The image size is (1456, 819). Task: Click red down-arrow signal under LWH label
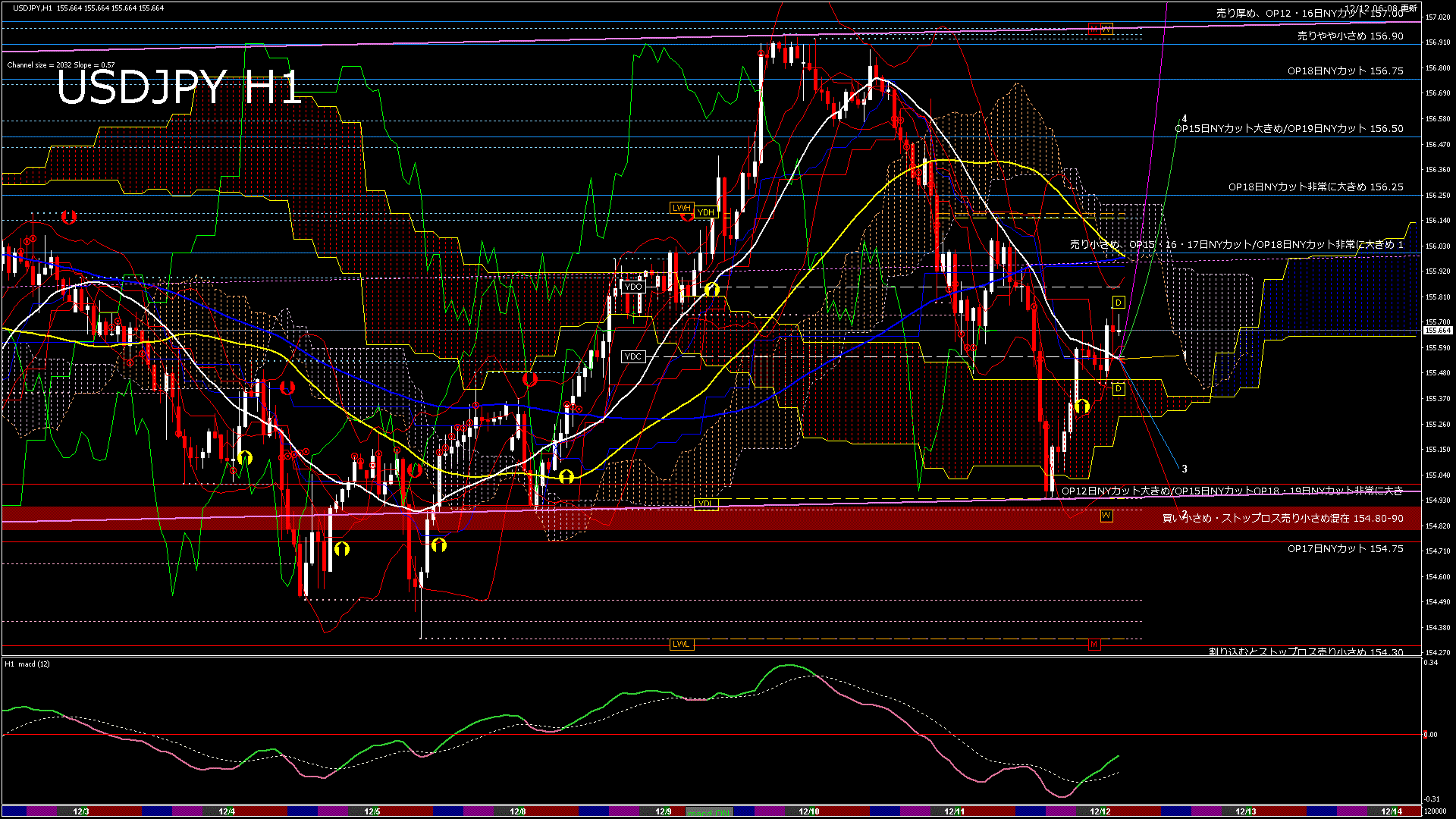[x=687, y=217]
